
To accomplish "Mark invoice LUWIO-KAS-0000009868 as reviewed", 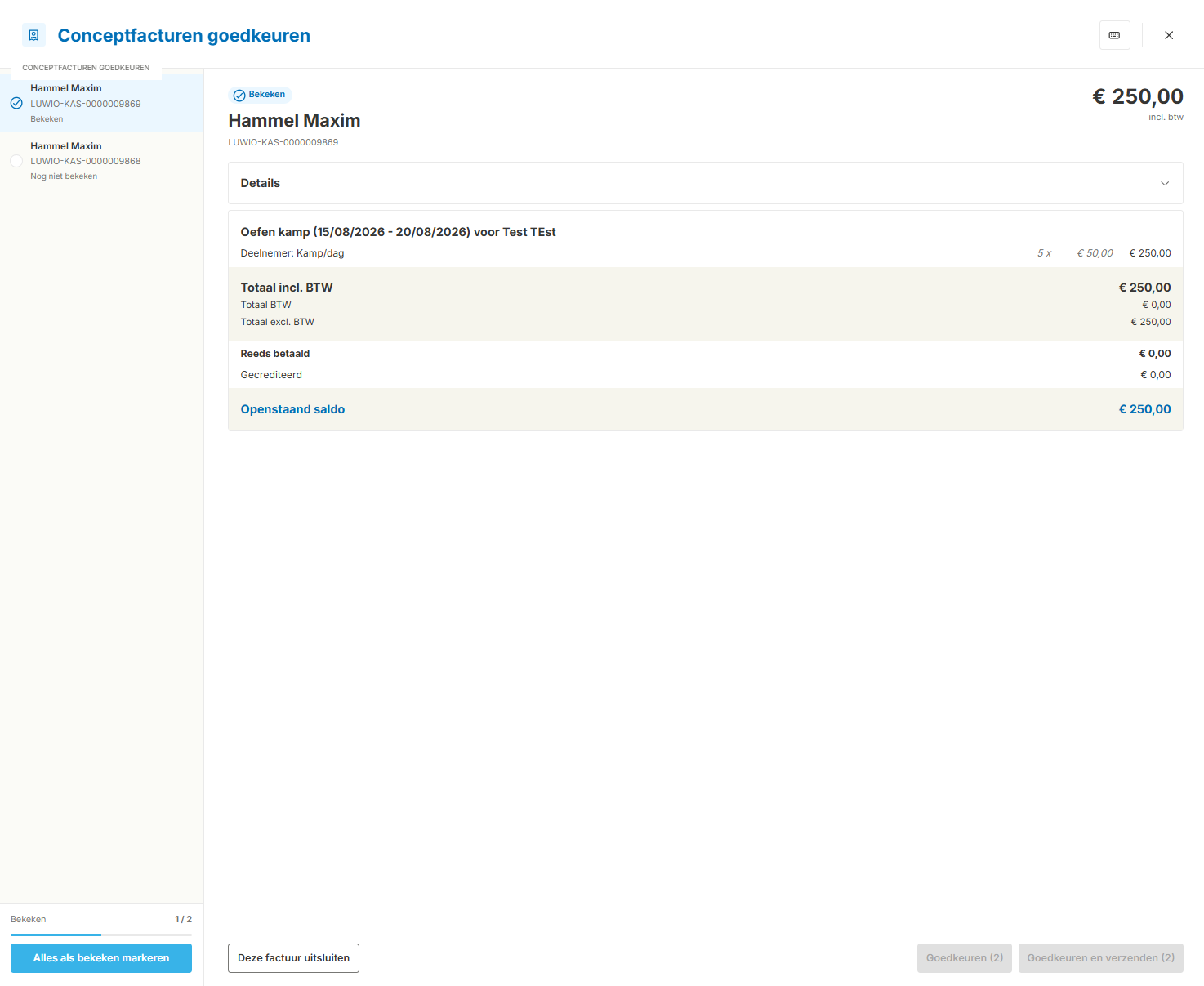I will pos(16,161).
